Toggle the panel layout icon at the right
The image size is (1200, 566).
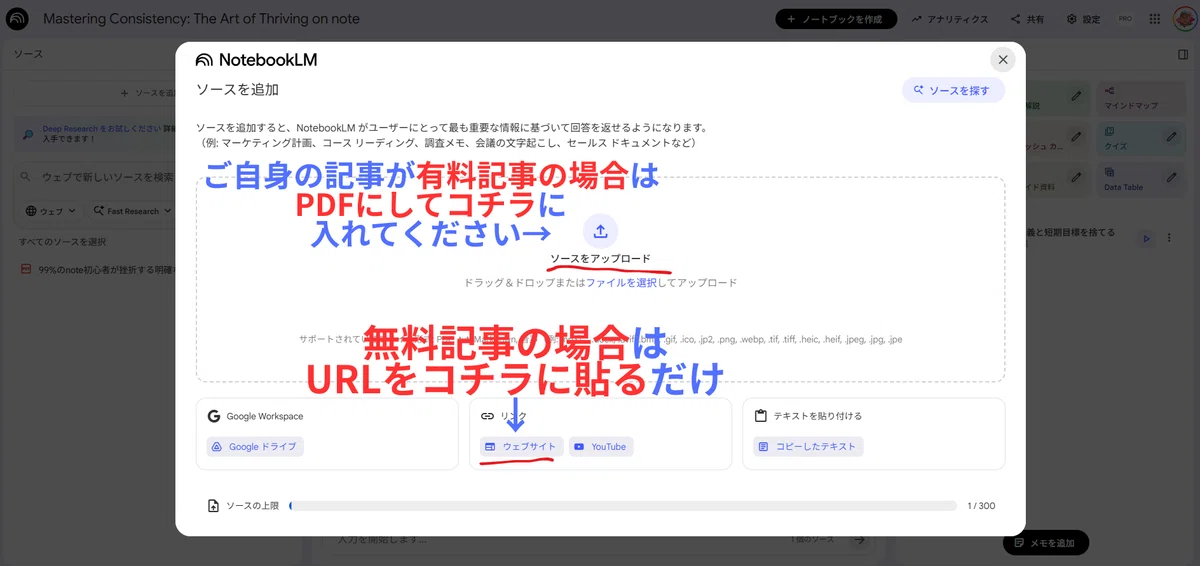[x=1183, y=54]
